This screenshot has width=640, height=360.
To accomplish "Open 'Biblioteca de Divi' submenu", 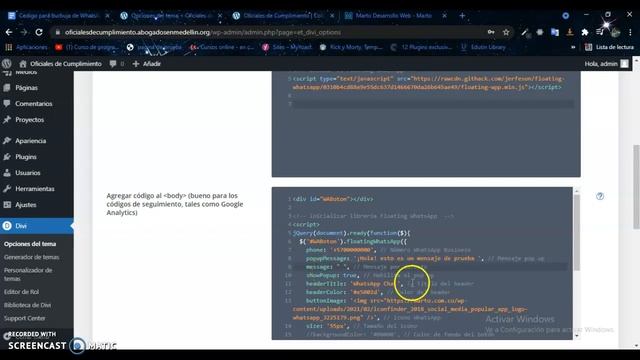I will (27, 305).
